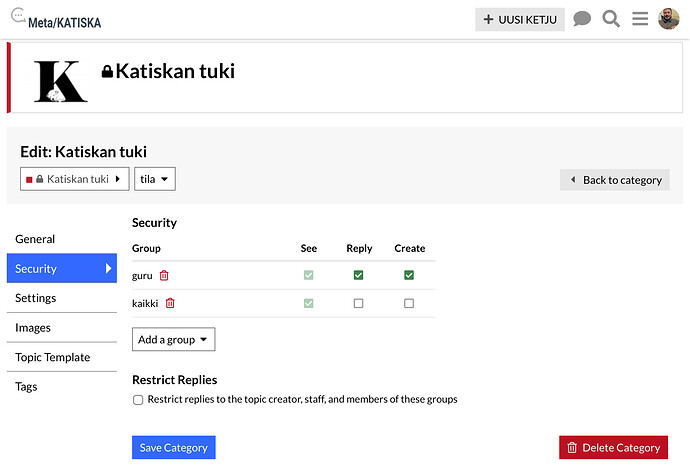Click the Restrict replies label text

pyautogui.click(x=302, y=399)
